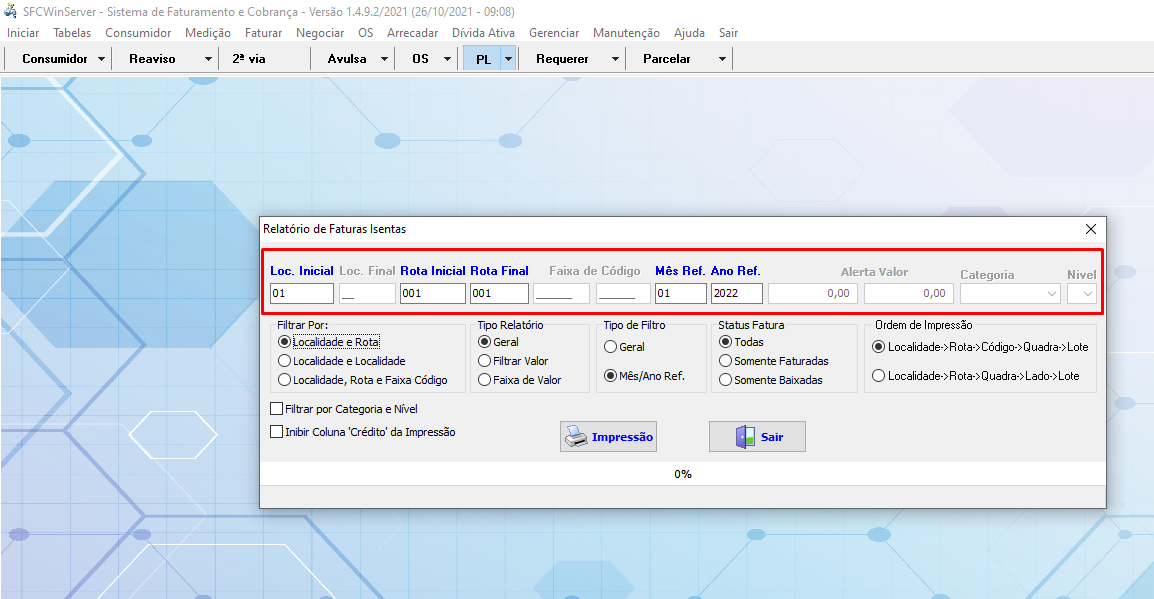Close the Relatório de Faturas Isentas dialog
The image size is (1154, 599).
[x=1091, y=229]
